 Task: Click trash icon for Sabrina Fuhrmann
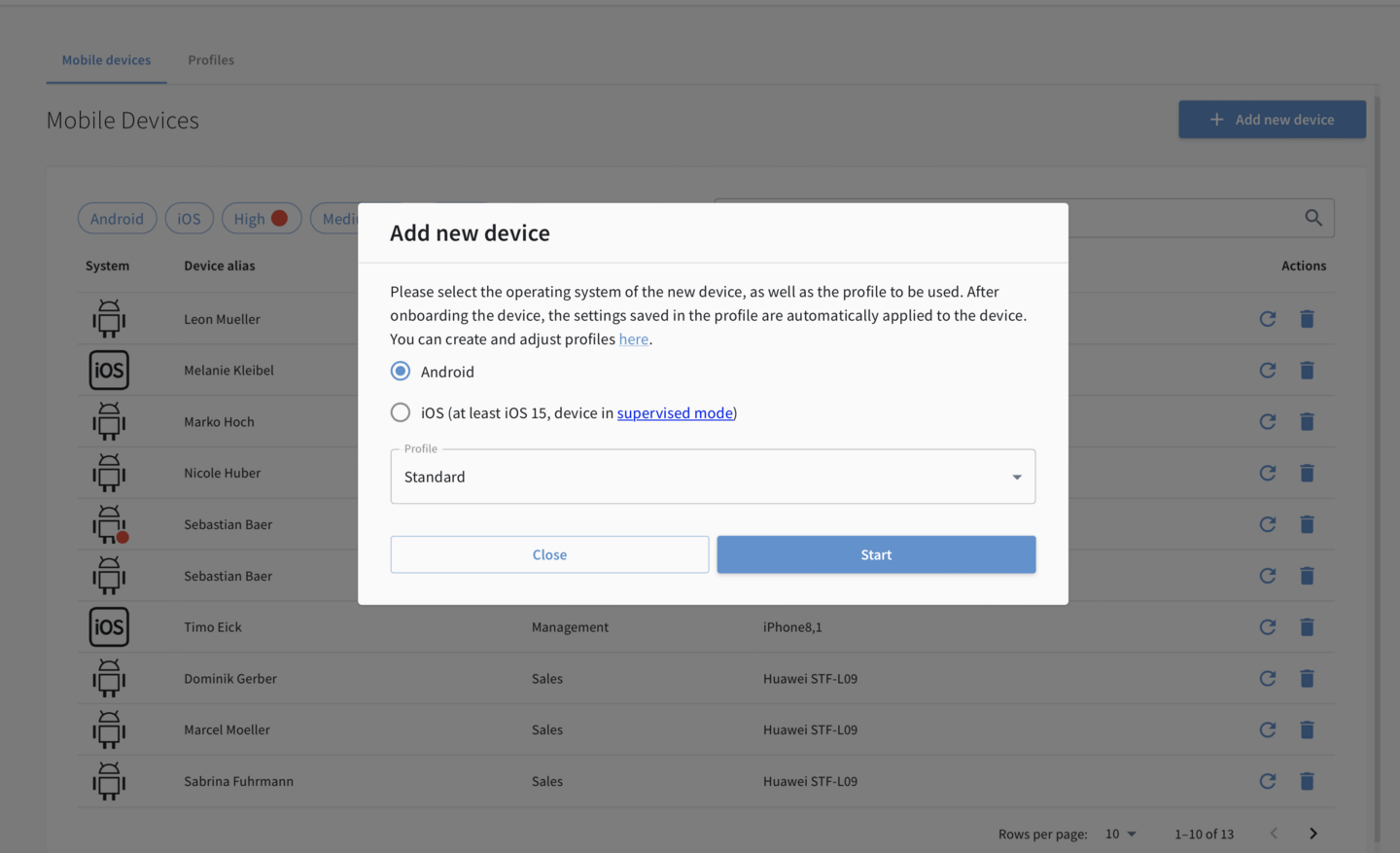(1307, 781)
